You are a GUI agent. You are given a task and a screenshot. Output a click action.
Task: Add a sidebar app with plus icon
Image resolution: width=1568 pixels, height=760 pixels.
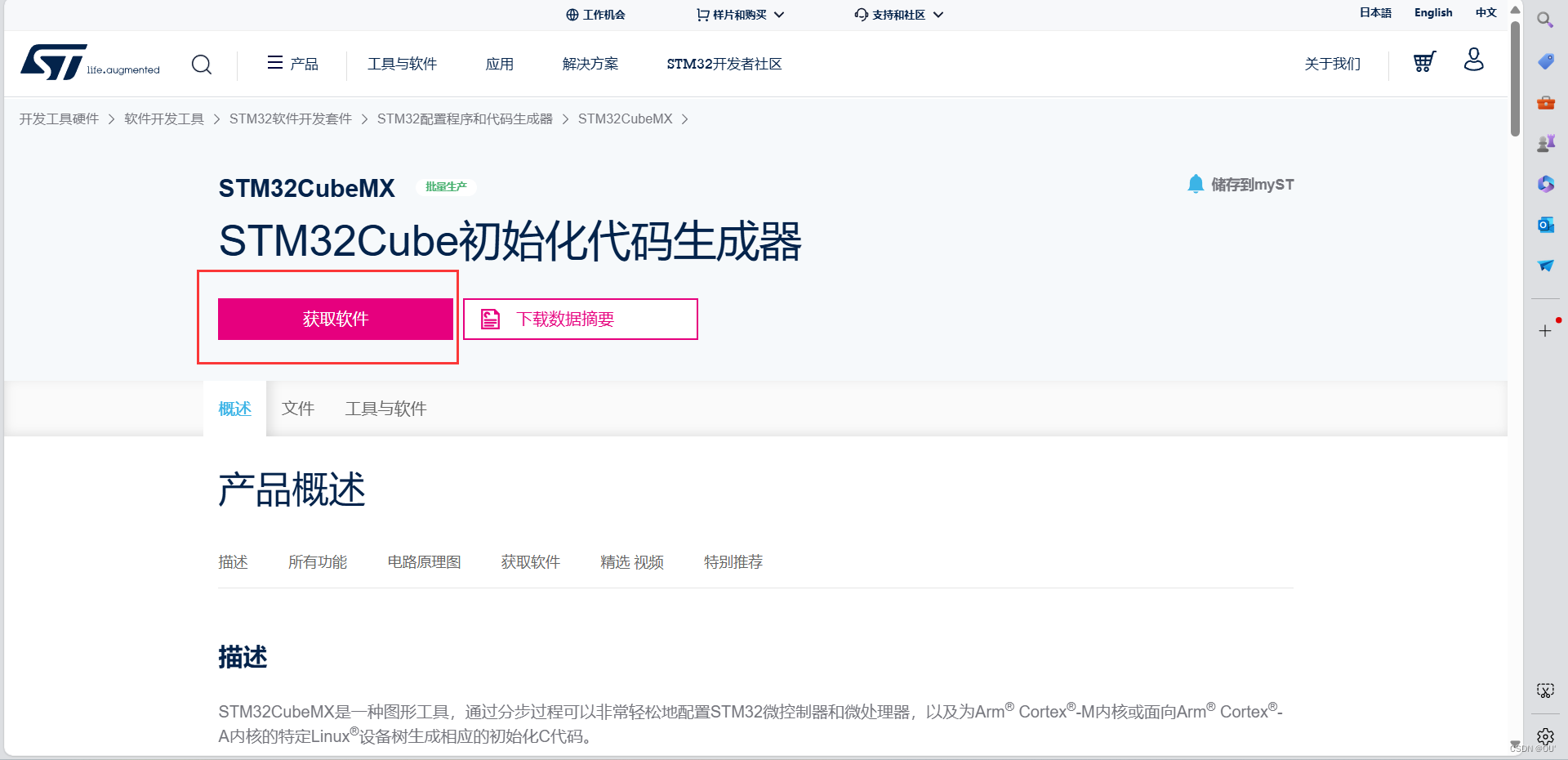(1545, 331)
